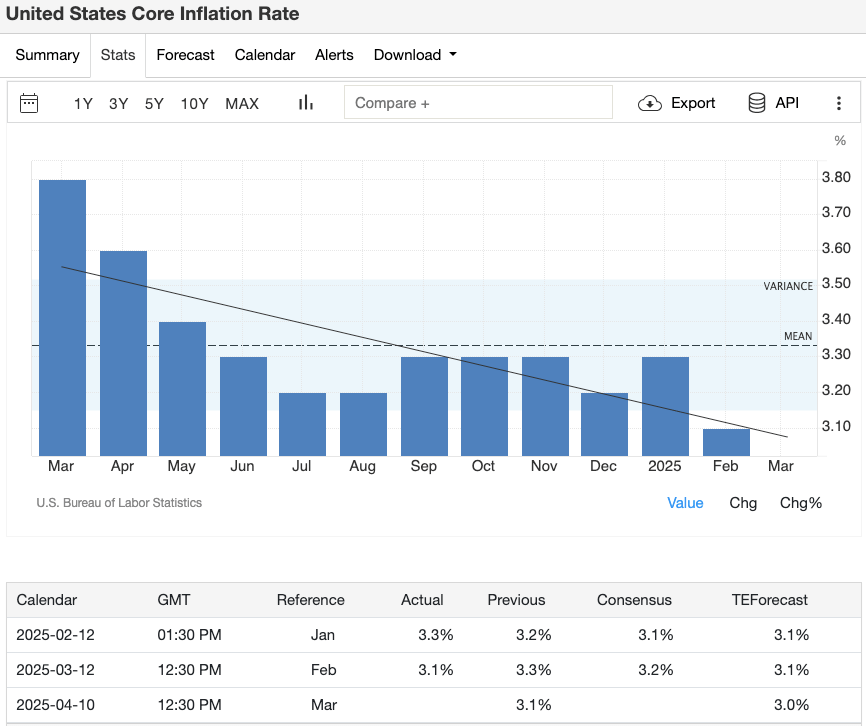Enable the Value display mode
The width and height of the screenshot is (866, 726).
[685, 503]
